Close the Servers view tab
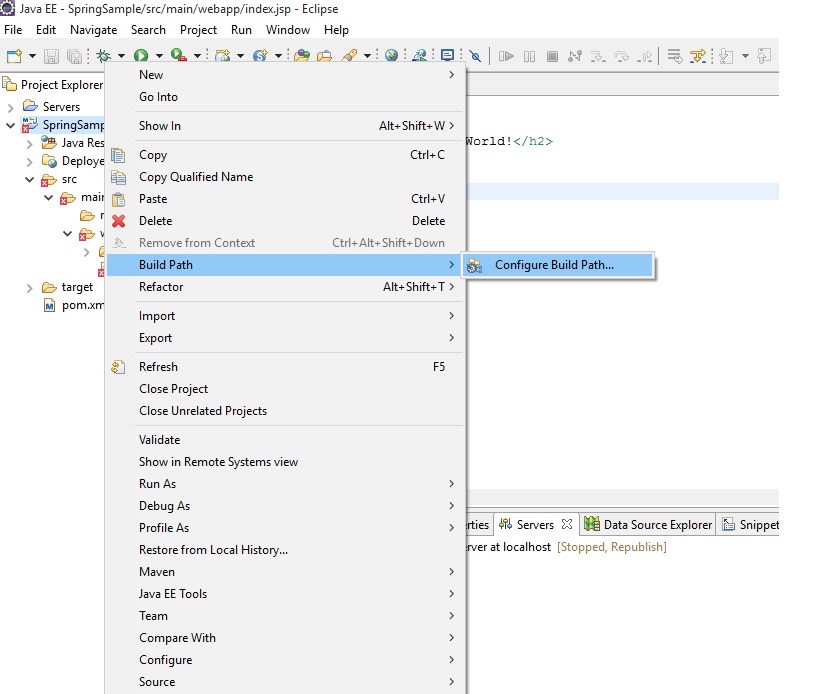Screen dimensions: 819x694 pyautogui.click(x=567, y=524)
